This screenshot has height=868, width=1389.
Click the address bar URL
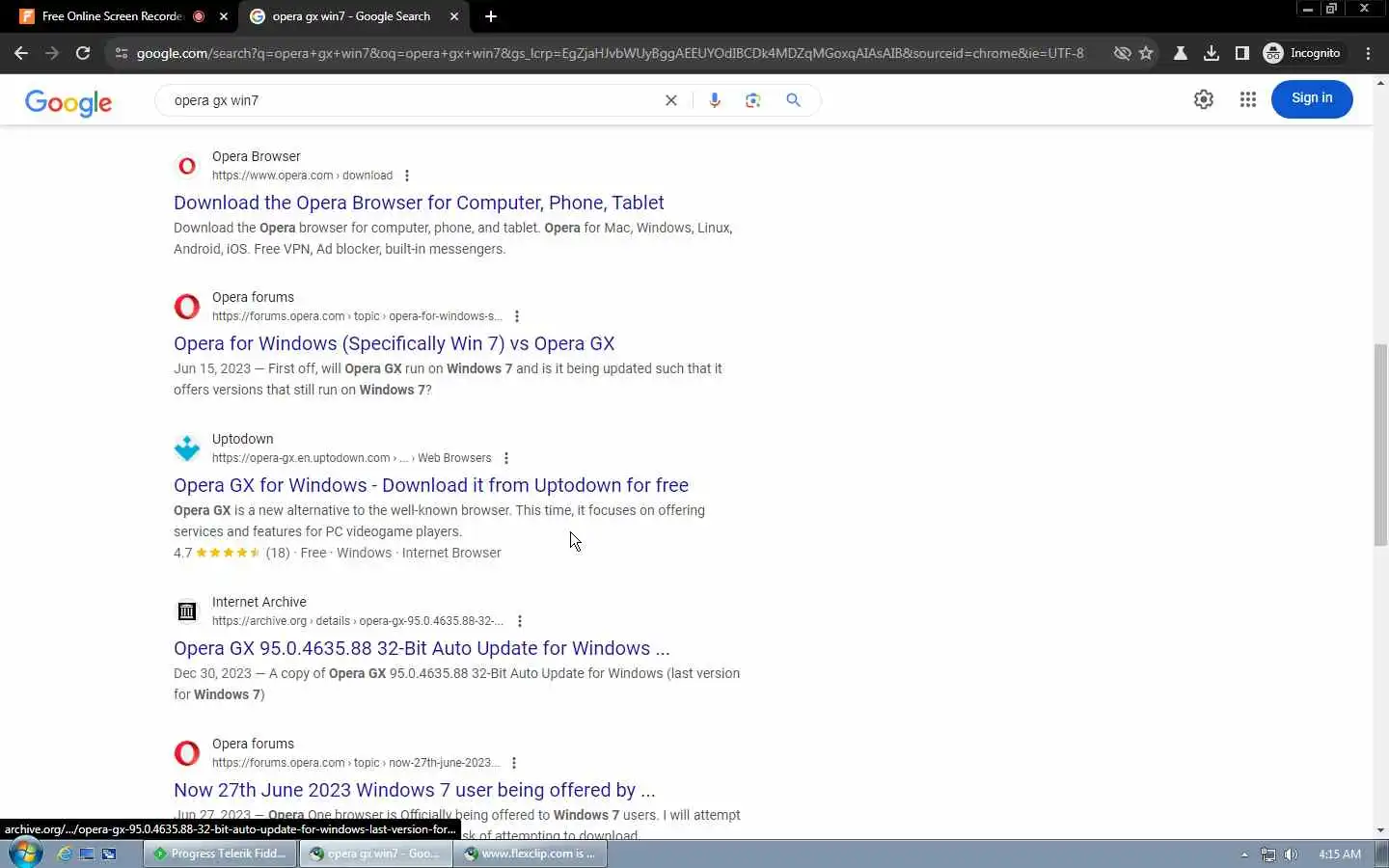pyautogui.click(x=610, y=53)
